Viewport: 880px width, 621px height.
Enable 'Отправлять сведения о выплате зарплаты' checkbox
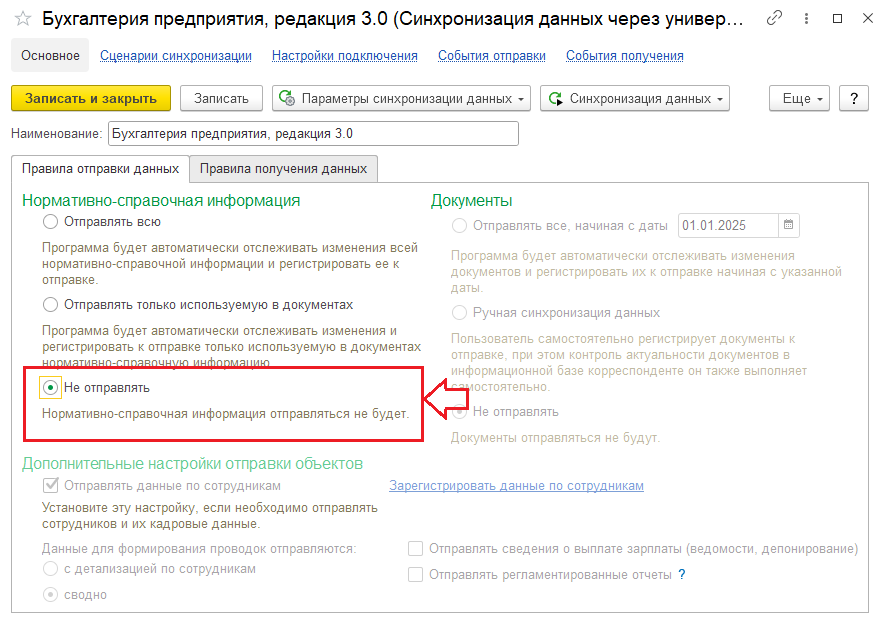(415, 549)
